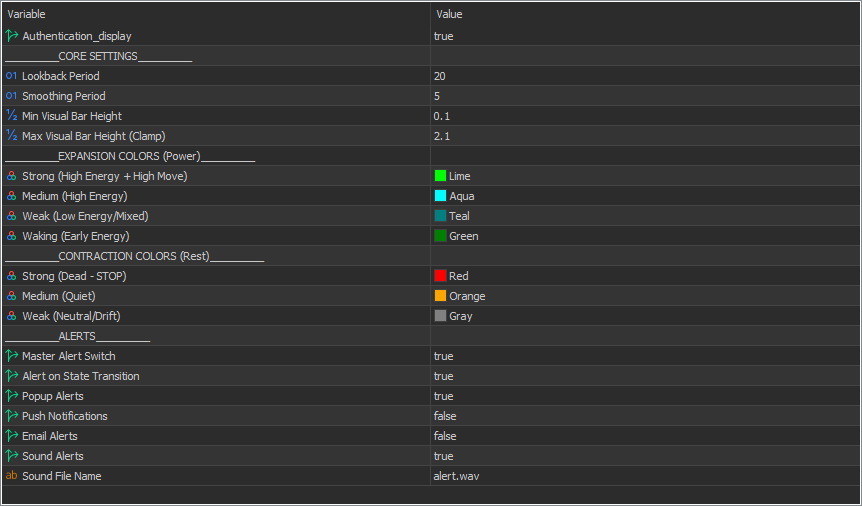
Task: Click the Sound File Name string type icon
Action: (x=12, y=476)
